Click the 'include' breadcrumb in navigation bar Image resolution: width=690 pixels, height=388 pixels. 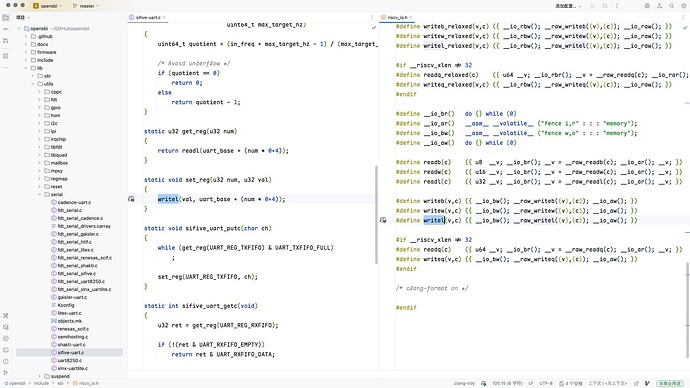[41, 384]
